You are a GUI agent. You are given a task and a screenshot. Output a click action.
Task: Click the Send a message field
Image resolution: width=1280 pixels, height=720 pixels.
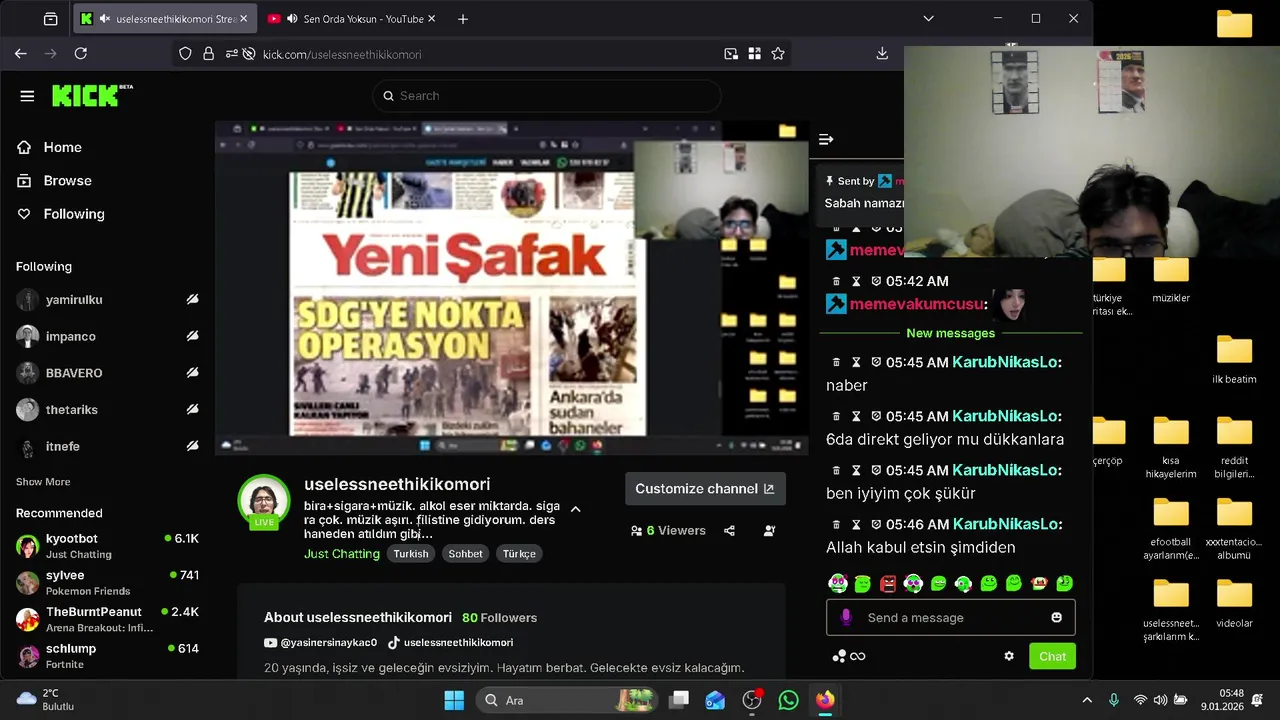(x=950, y=618)
